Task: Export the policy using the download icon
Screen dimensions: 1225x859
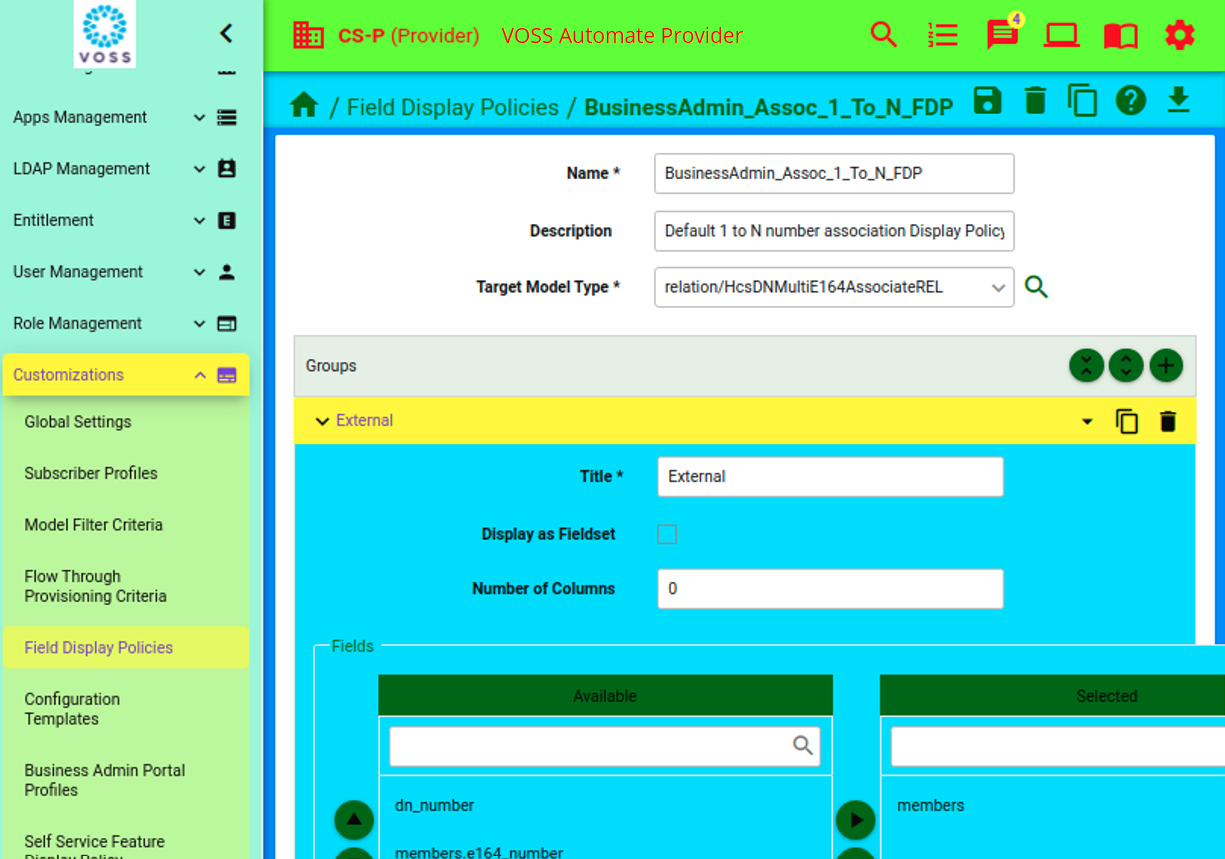Action: (1178, 100)
